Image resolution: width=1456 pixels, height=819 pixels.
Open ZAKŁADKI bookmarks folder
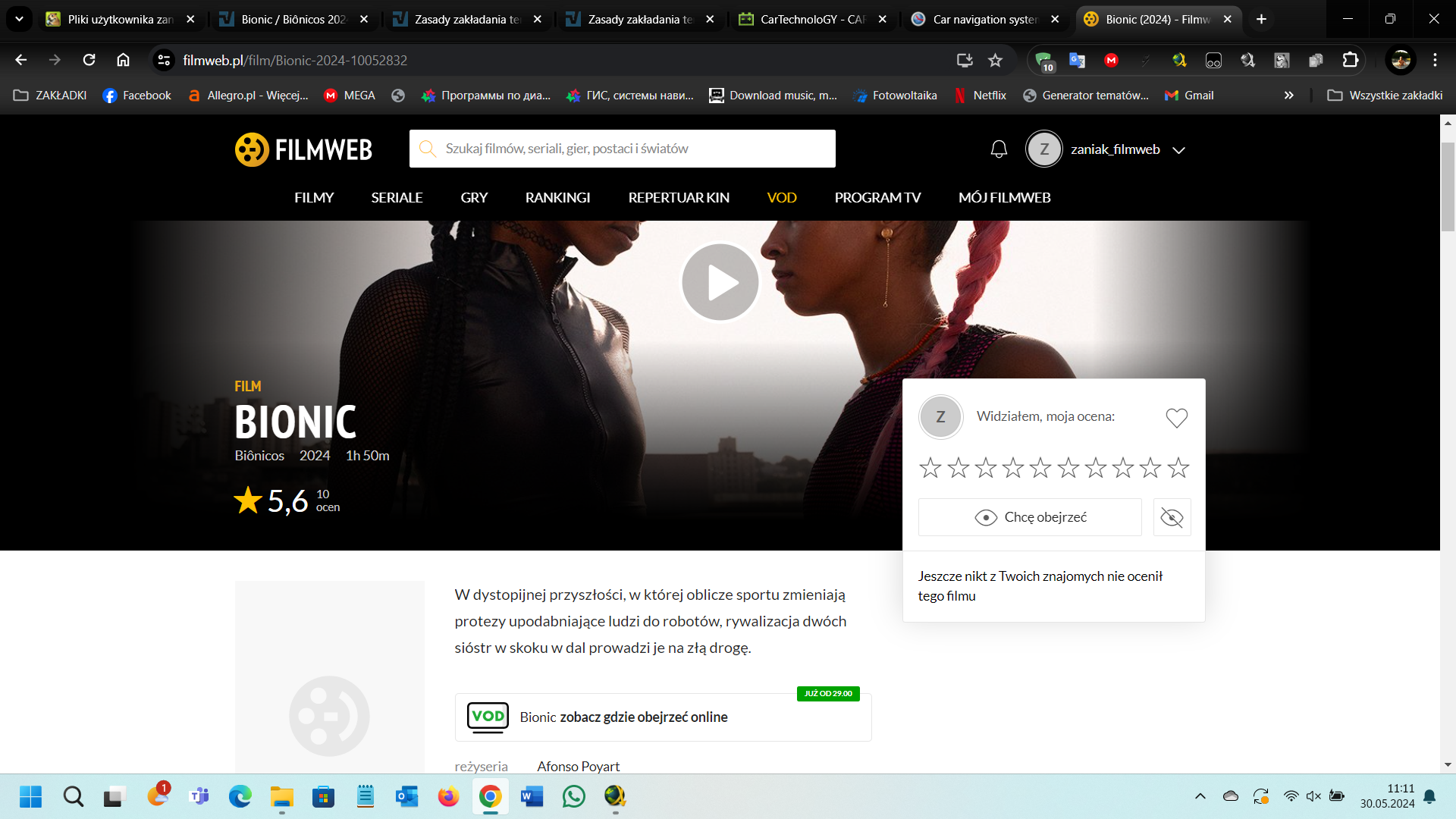pos(50,96)
